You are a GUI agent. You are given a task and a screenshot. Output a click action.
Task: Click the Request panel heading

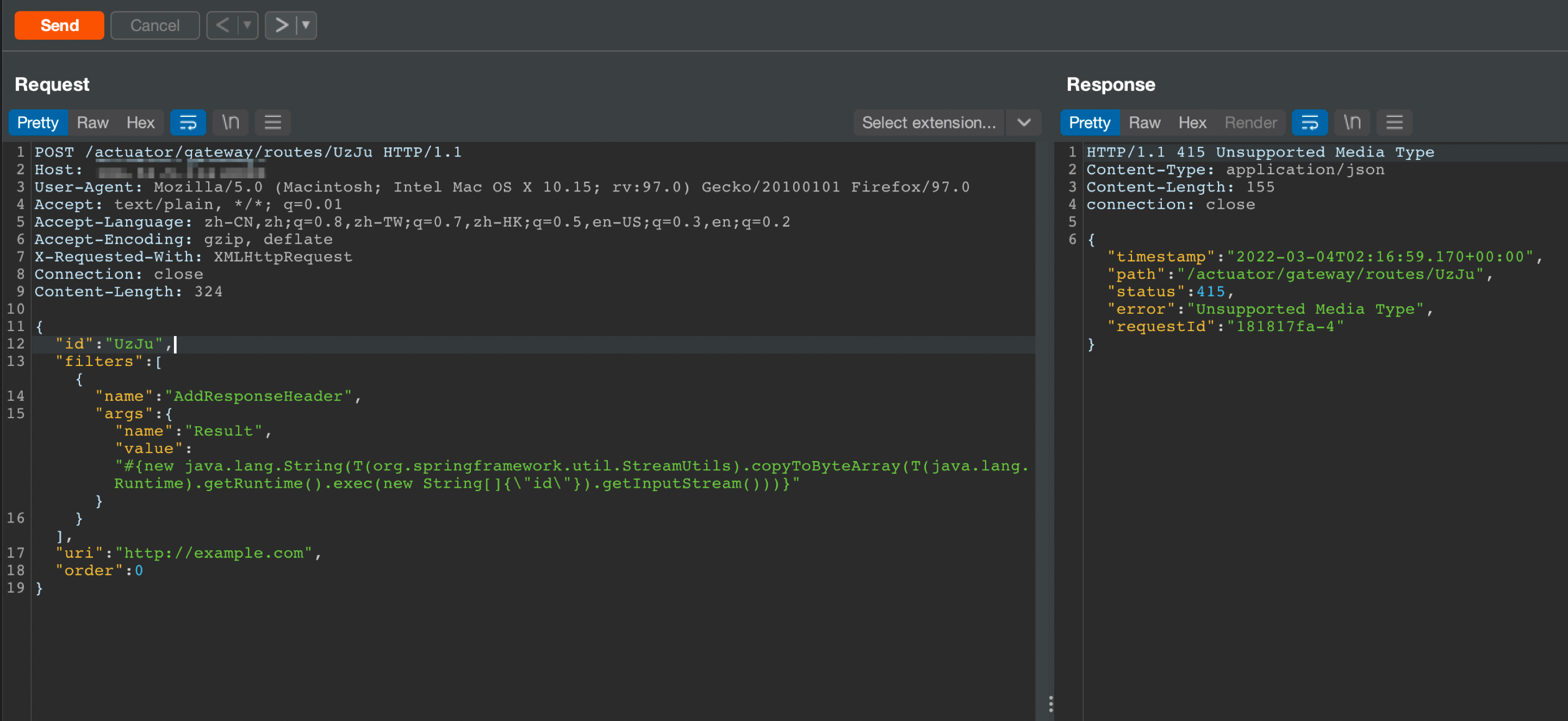click(52, 84)
